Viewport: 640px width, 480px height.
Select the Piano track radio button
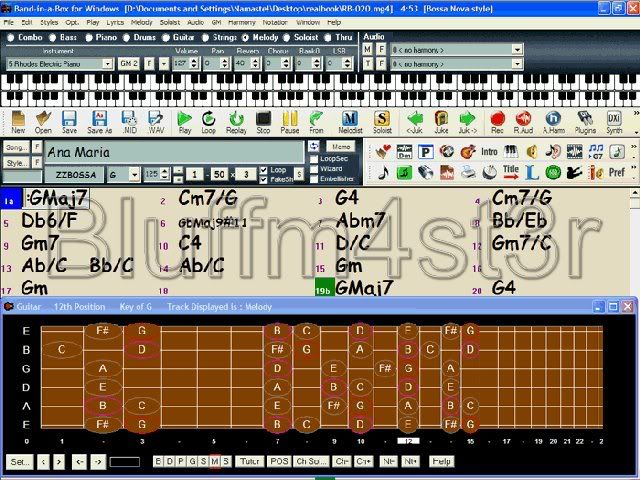(x=89, y=38)
